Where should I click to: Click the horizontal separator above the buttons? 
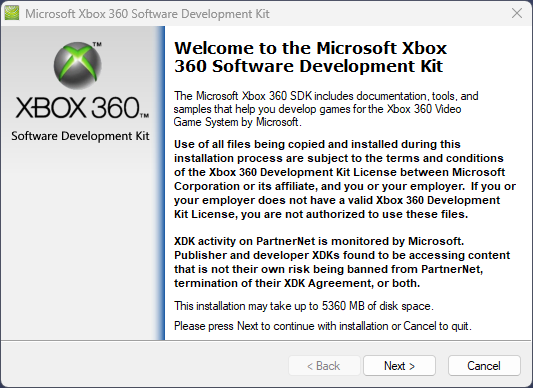(x=266, y=340)
